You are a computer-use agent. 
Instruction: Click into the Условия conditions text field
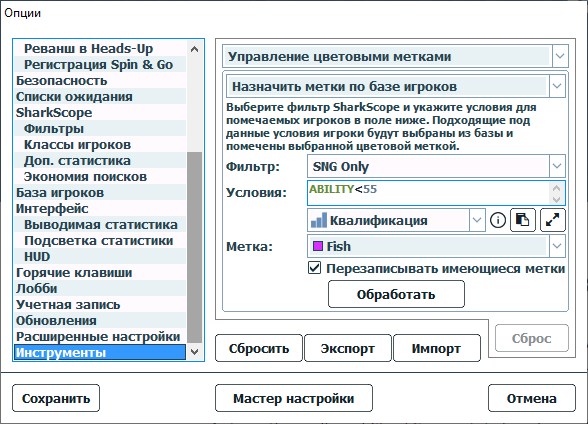[428, 193]
